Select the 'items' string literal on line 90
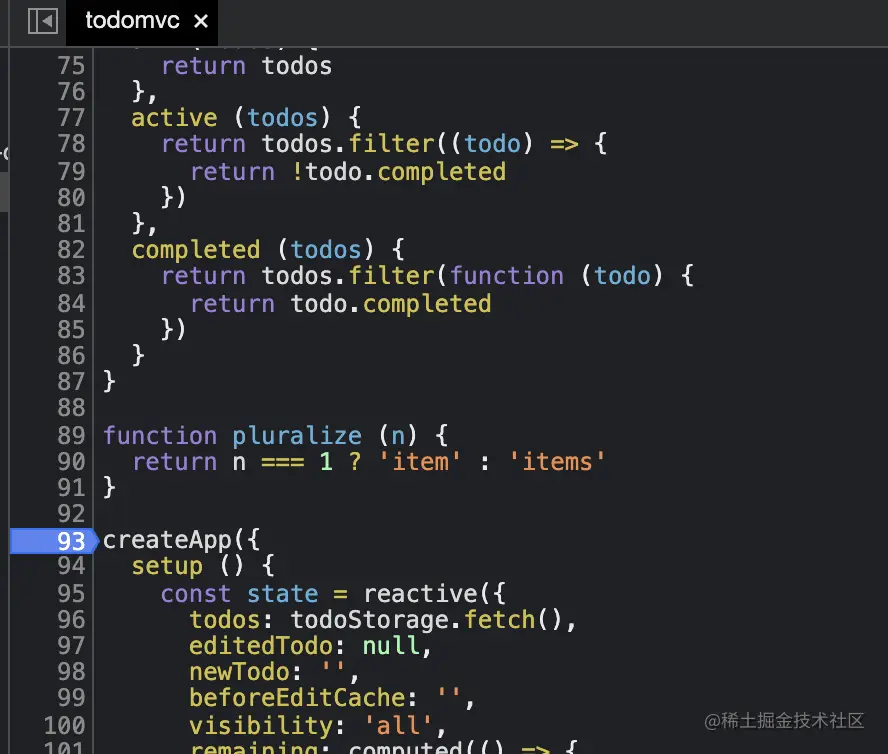This screenshot has width=888, height=754. click(x=556, y=461)
